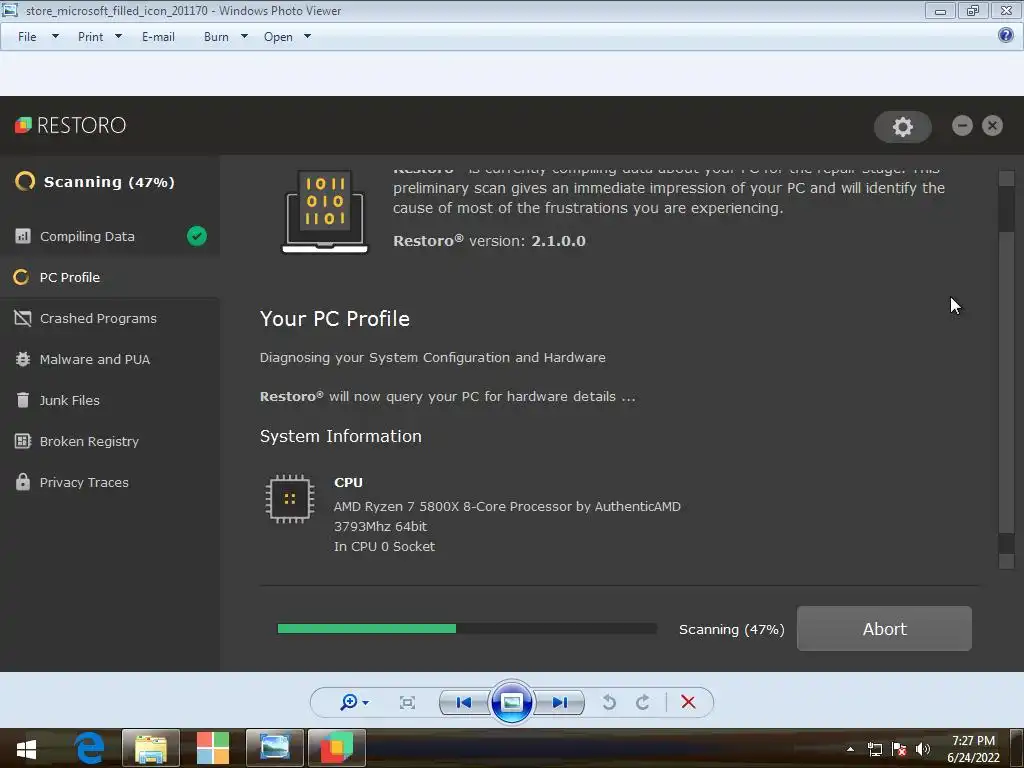Image resolution: width=1024 pixels, height=768 pixels.
Task: Click the PC Profile spinner icon
Action: [x=22, y=277]
